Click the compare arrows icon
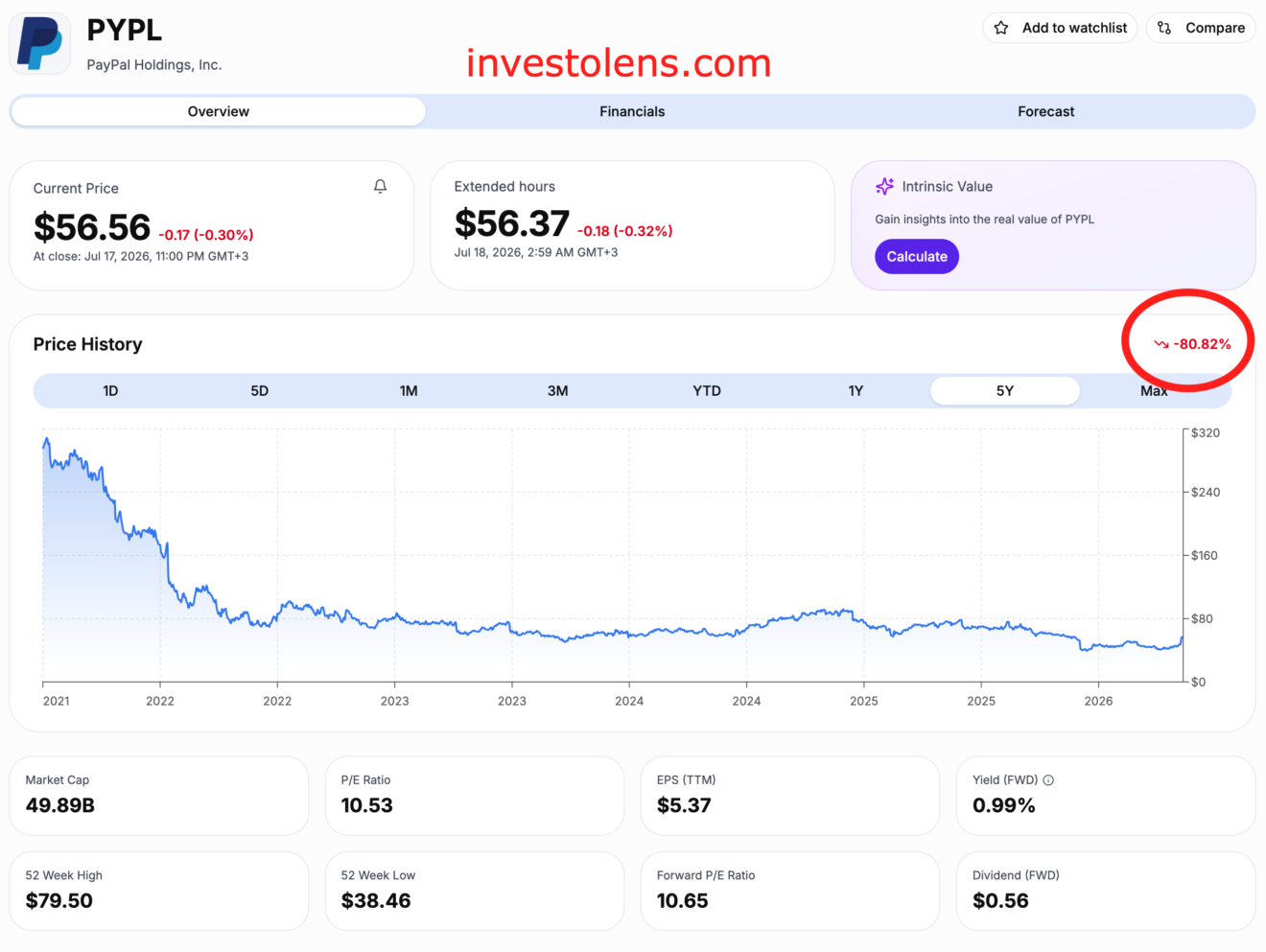This screenshot has width=1266, height=952. point(1164,28)
